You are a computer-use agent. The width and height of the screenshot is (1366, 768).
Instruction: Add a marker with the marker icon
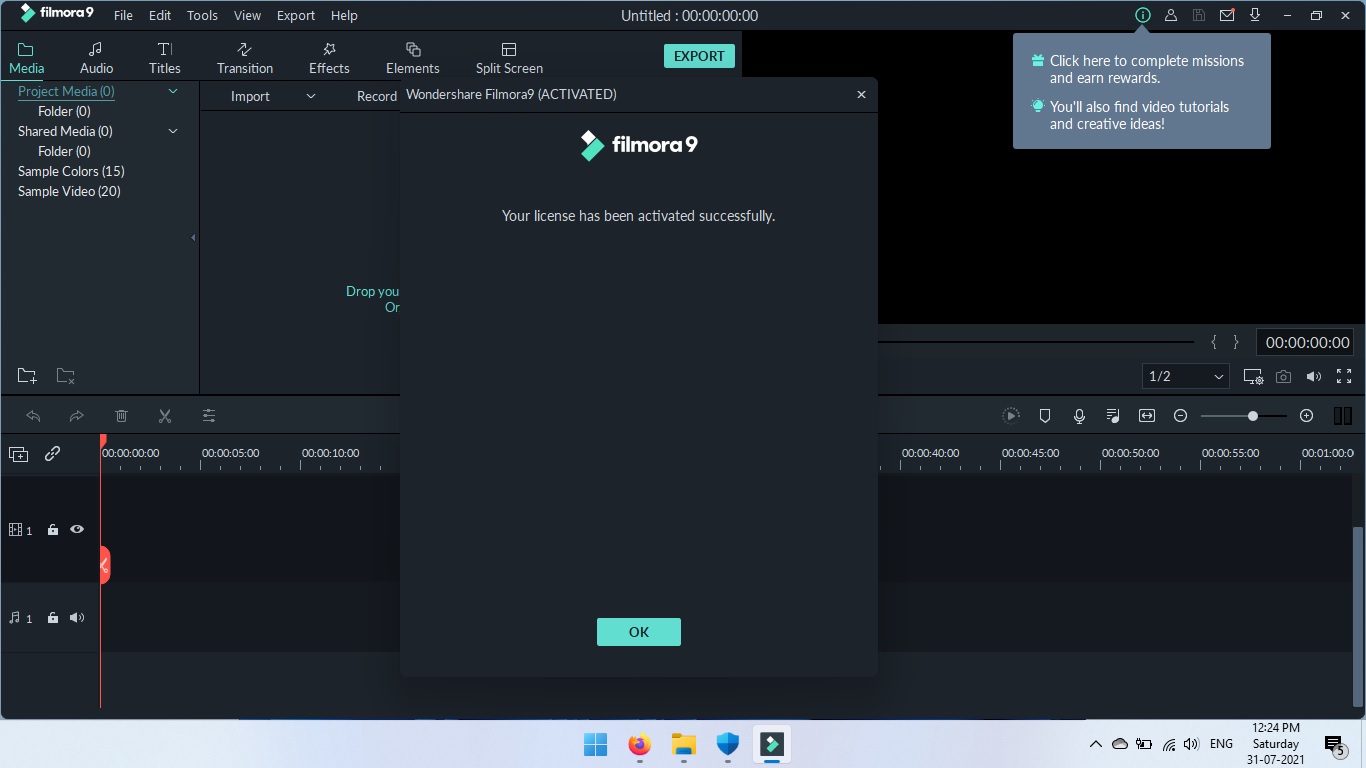(x=1045, y=416)
